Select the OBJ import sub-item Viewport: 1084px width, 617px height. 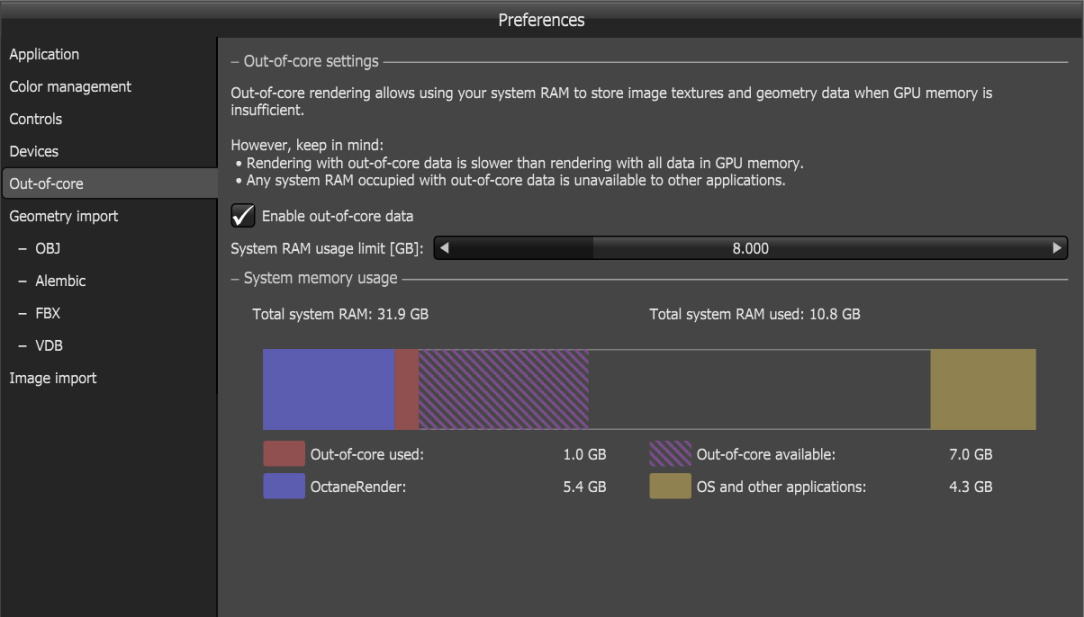(48, 248)
